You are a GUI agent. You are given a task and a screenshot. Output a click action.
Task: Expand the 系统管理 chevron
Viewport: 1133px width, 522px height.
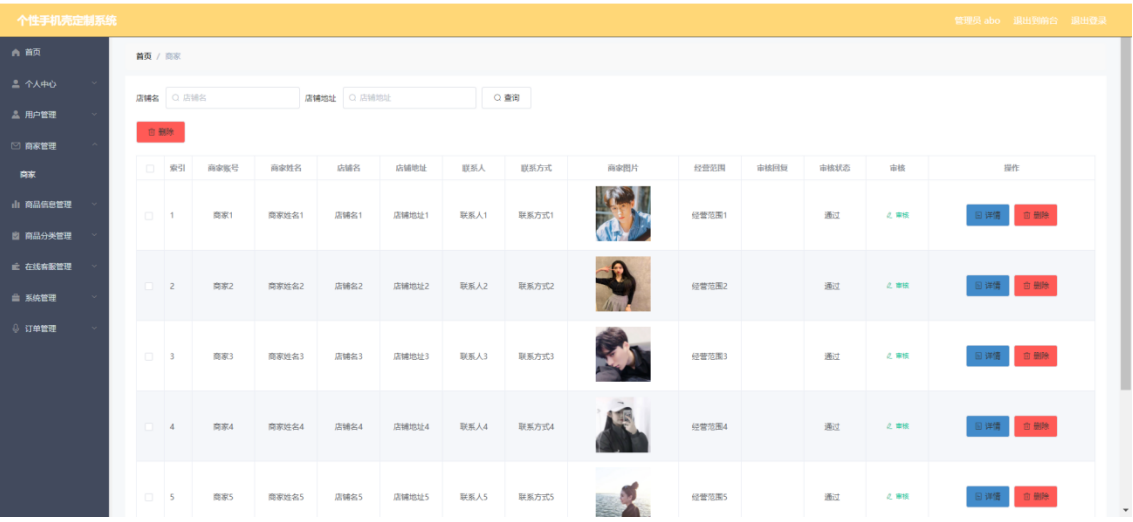[95, 298]
